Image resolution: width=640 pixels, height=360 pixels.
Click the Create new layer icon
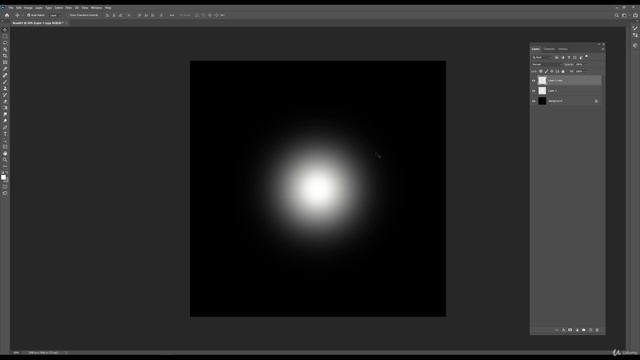coord(590,330)
